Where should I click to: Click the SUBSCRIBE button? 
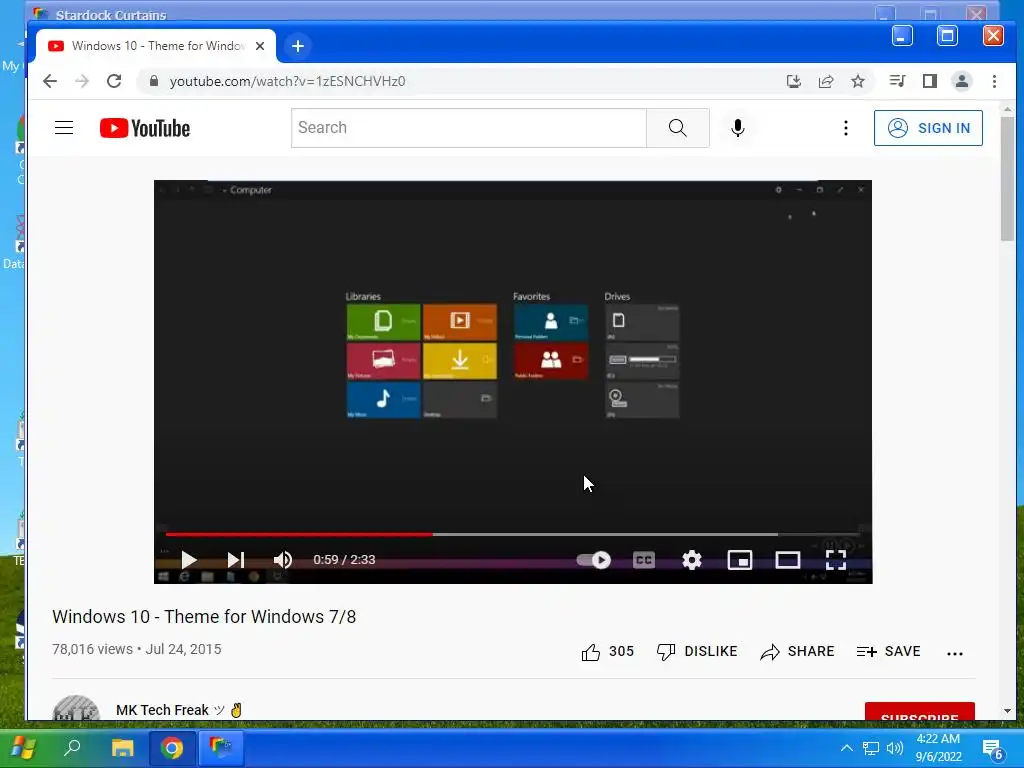920,712
